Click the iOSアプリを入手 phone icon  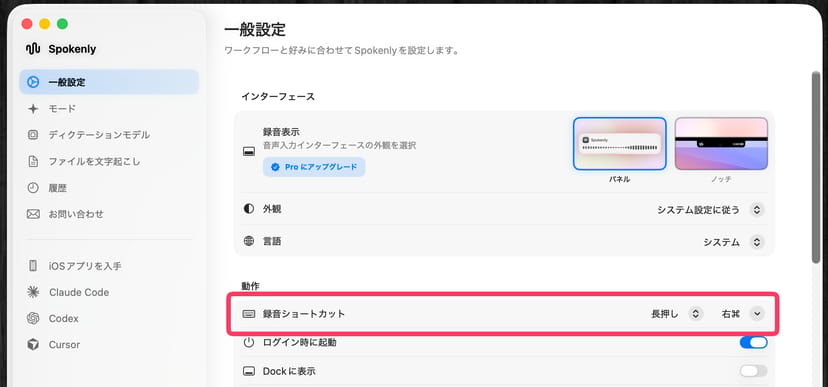[33, 266]
